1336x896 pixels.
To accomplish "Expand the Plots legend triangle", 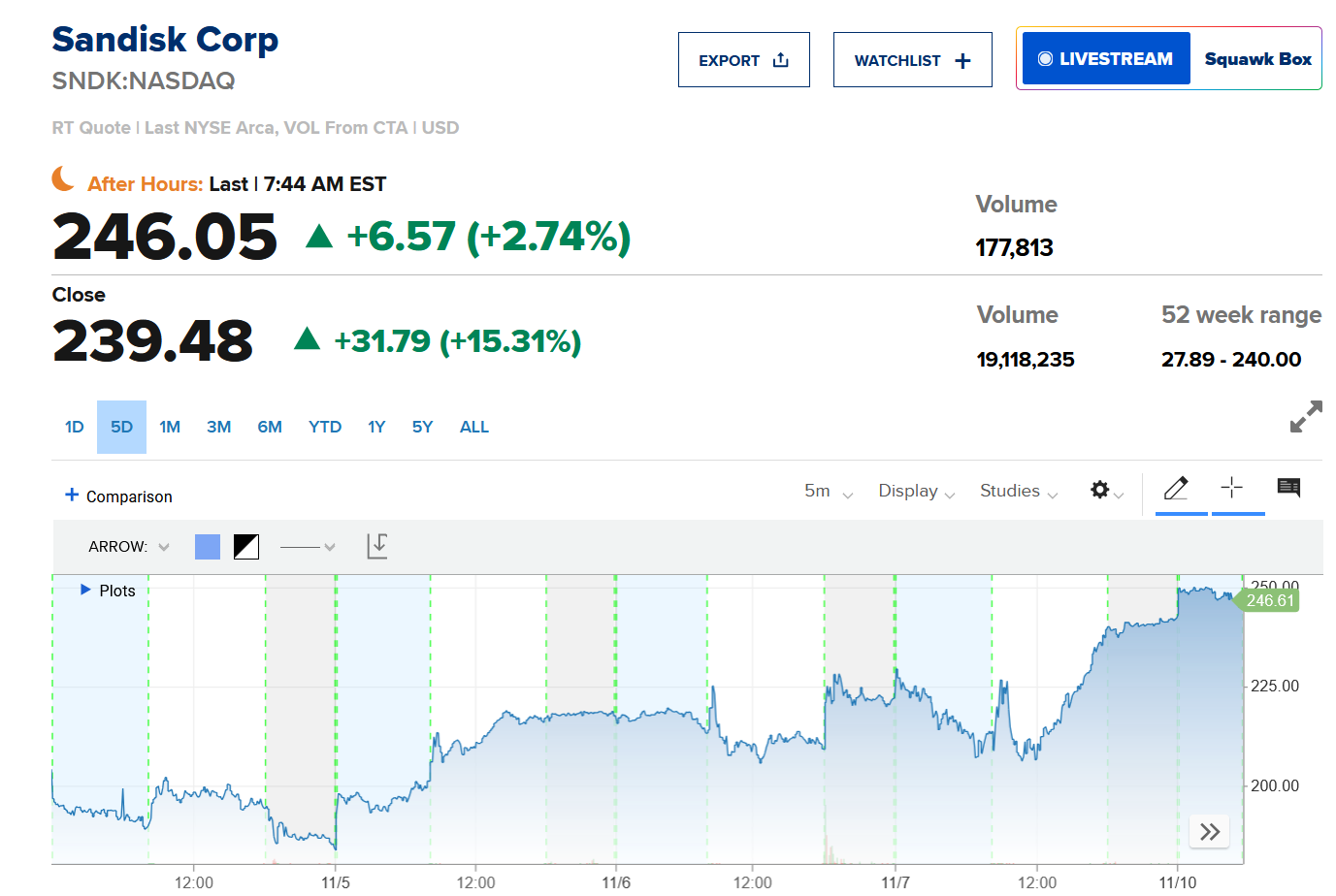I will [x=85, y=590].
